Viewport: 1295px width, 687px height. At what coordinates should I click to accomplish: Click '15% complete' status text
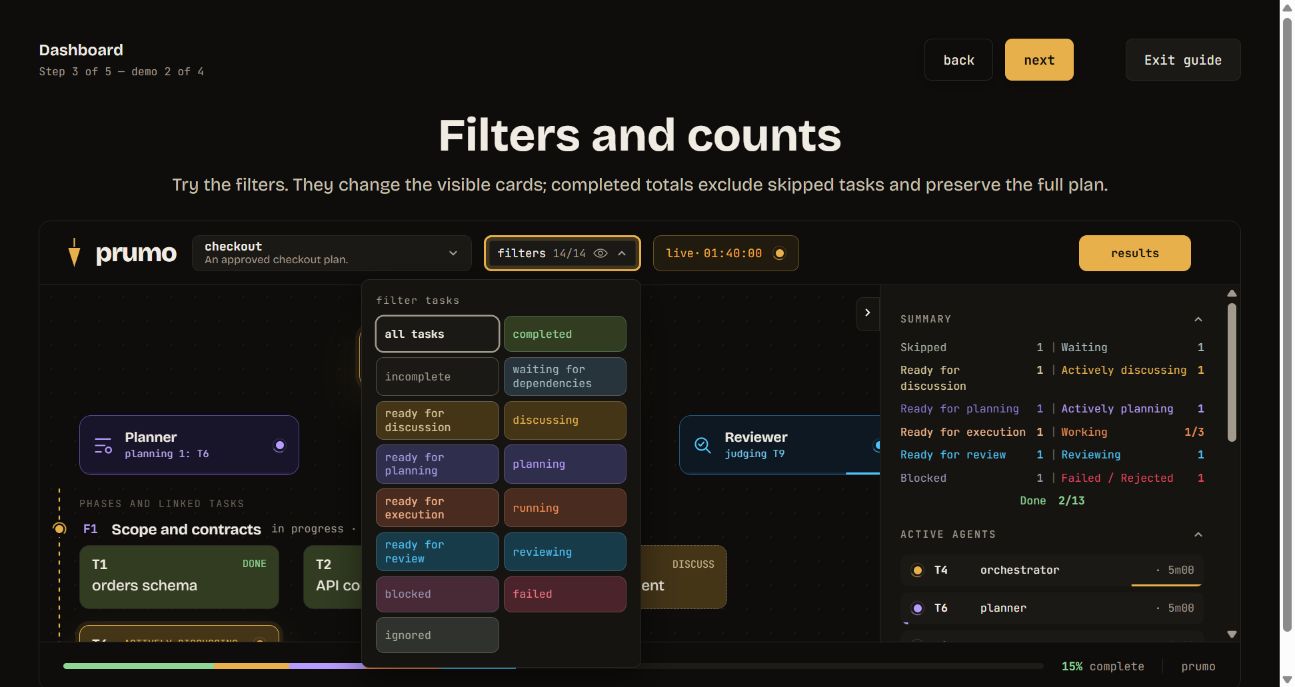coord(1103,666)
